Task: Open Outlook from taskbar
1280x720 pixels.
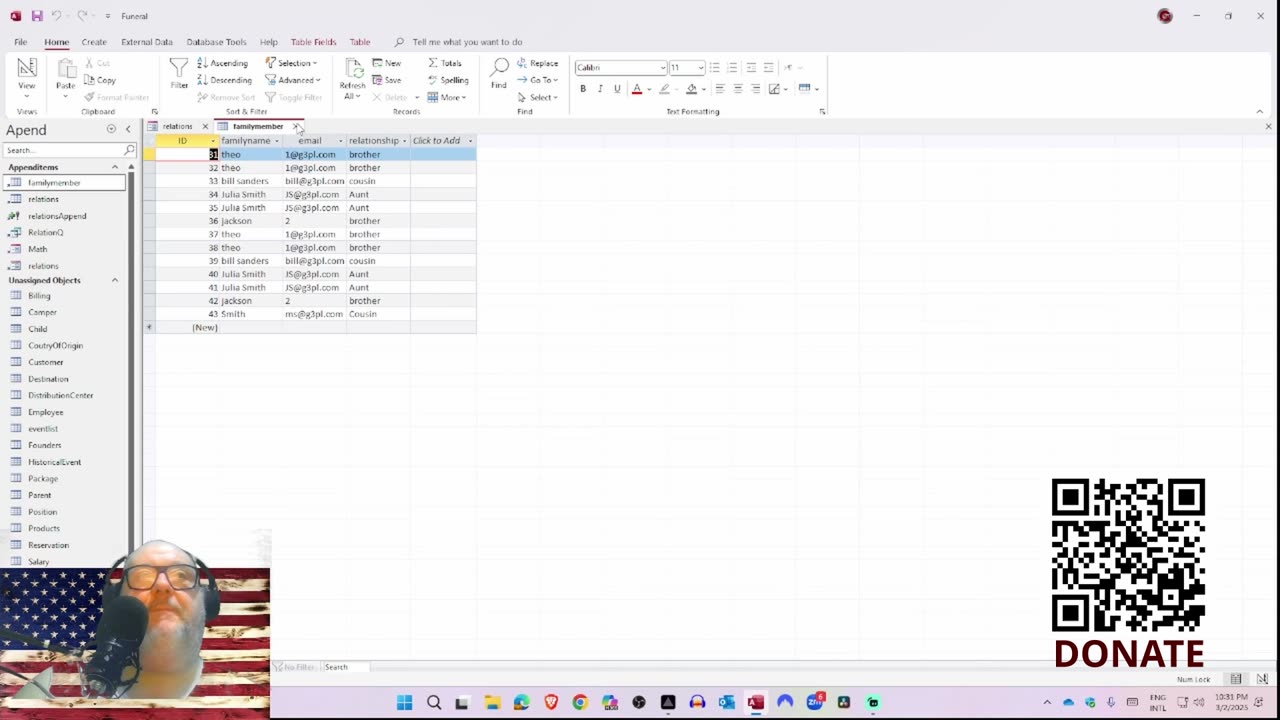Action: [x=726, y=703]
